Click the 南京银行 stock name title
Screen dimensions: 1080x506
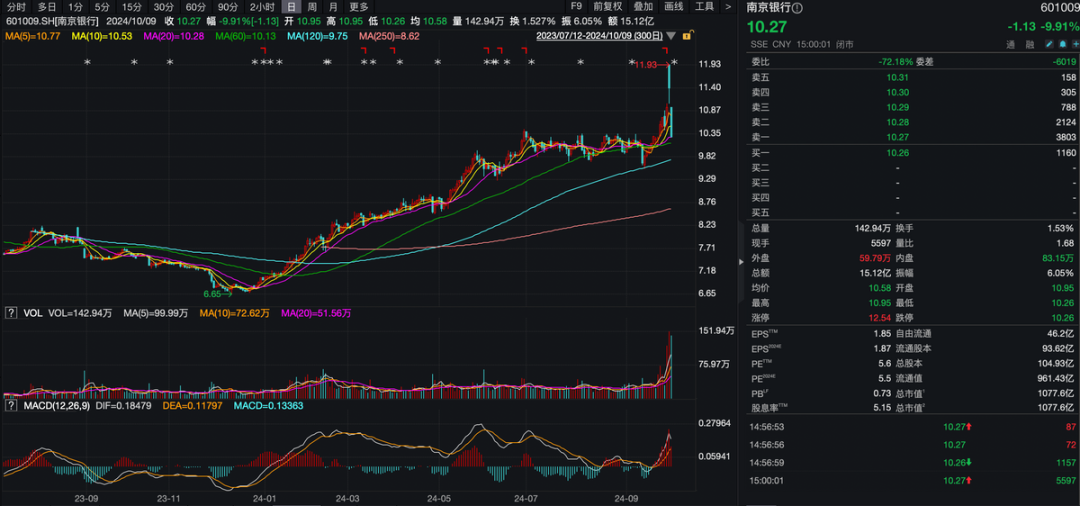point(769,8)
